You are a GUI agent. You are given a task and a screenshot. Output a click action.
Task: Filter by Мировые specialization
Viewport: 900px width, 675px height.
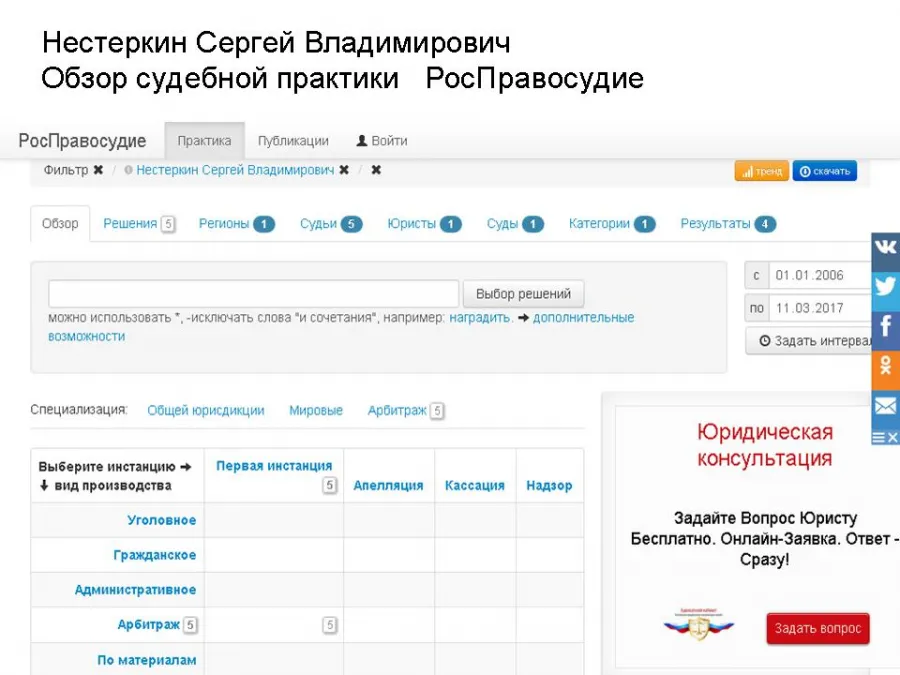(x=316, y=410)
